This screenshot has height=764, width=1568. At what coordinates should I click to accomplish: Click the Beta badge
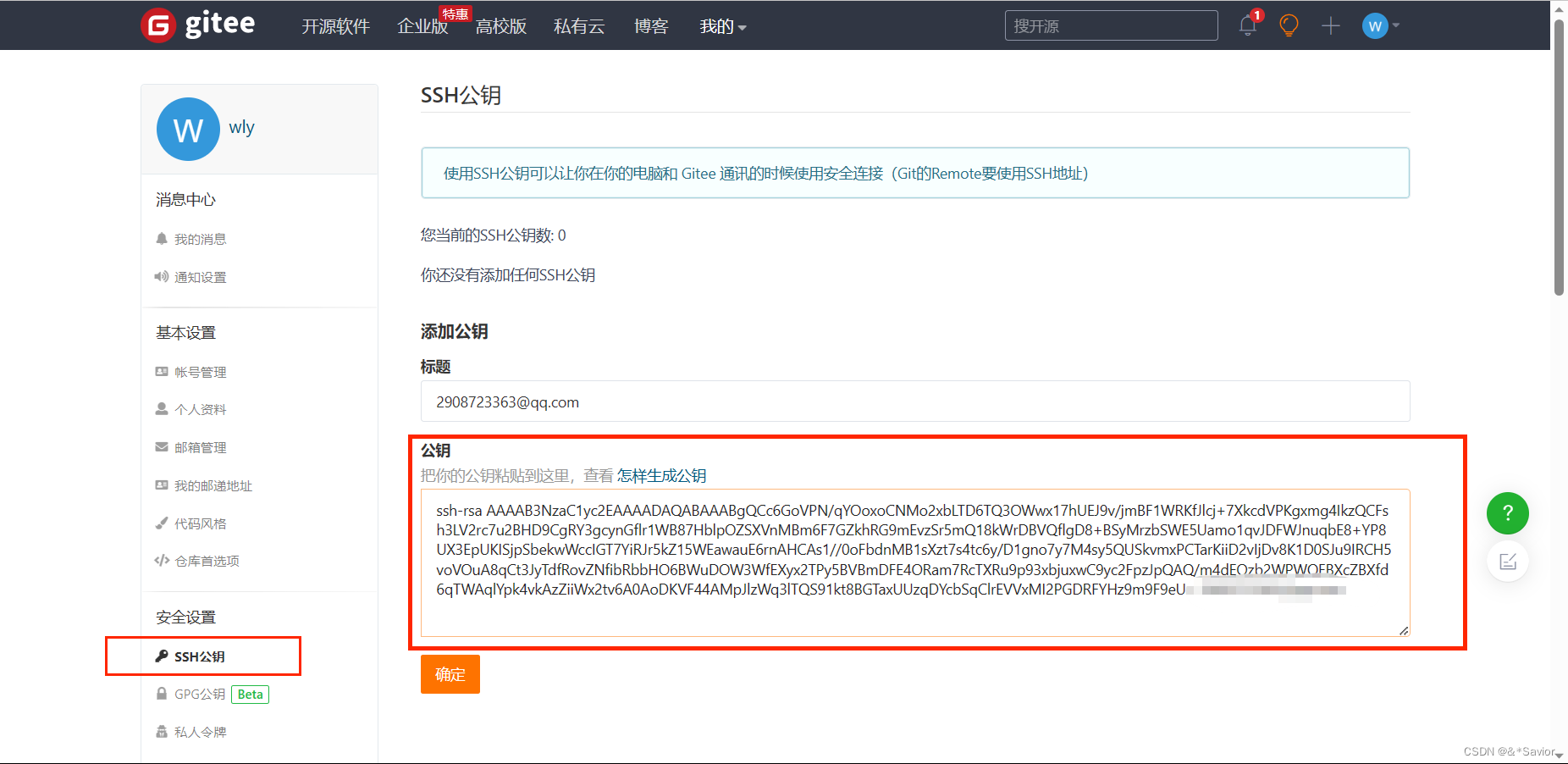[x=250, y=695]
